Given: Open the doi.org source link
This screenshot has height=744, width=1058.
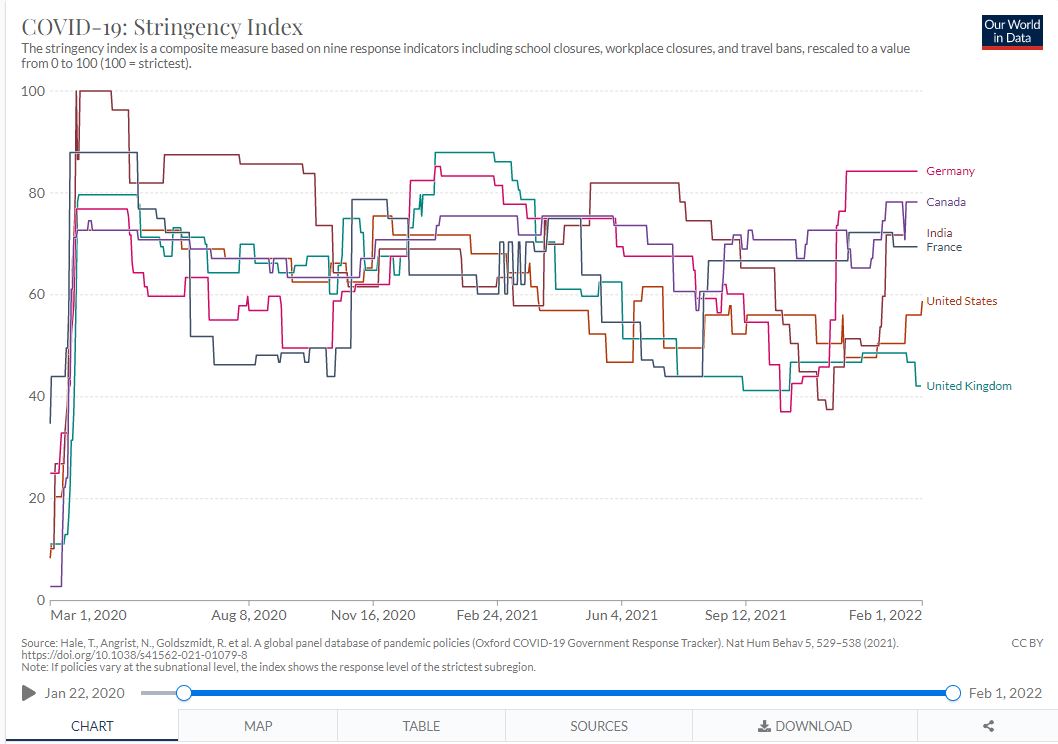Looking at the screenshot, I should [134, 655].
